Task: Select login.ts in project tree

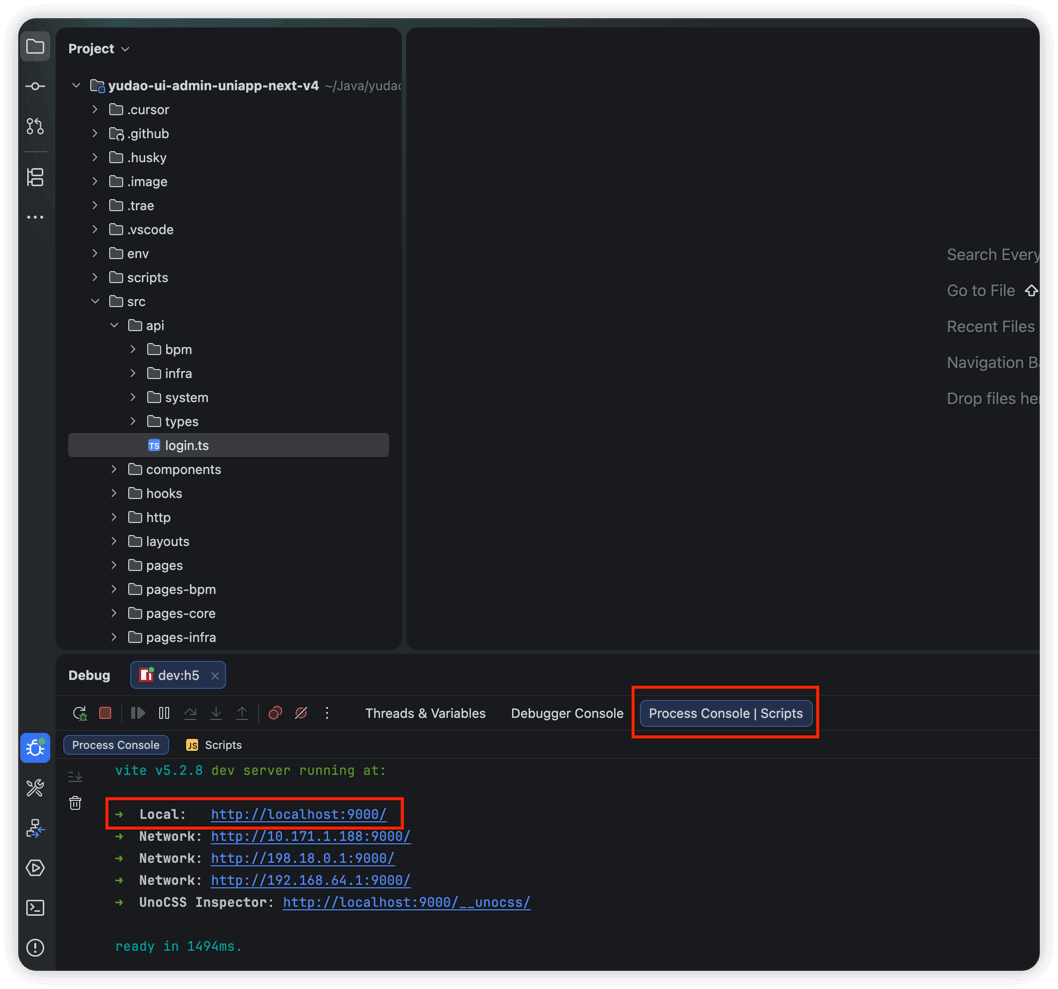Action: coord(186,446)
